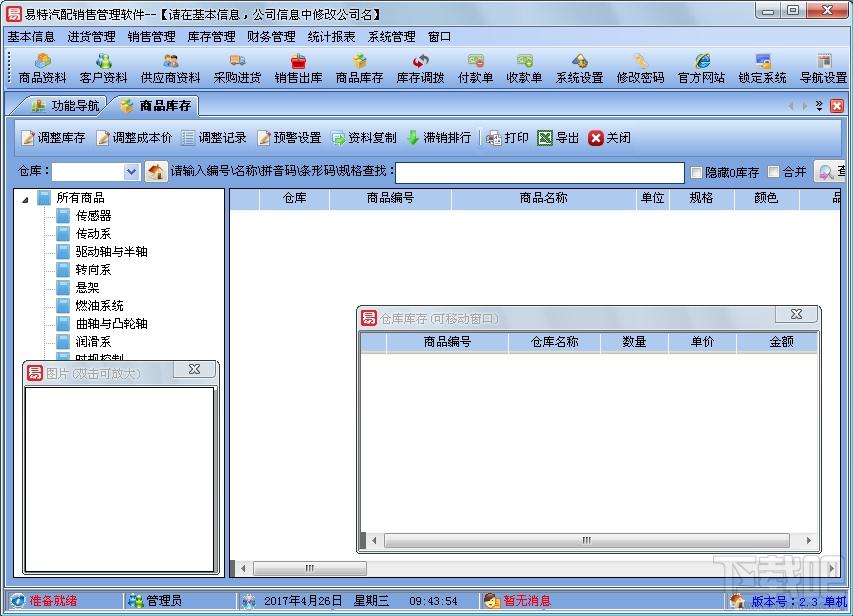
Task: Launch 库存调拨 from the toolbar
Action: (420, 68)
